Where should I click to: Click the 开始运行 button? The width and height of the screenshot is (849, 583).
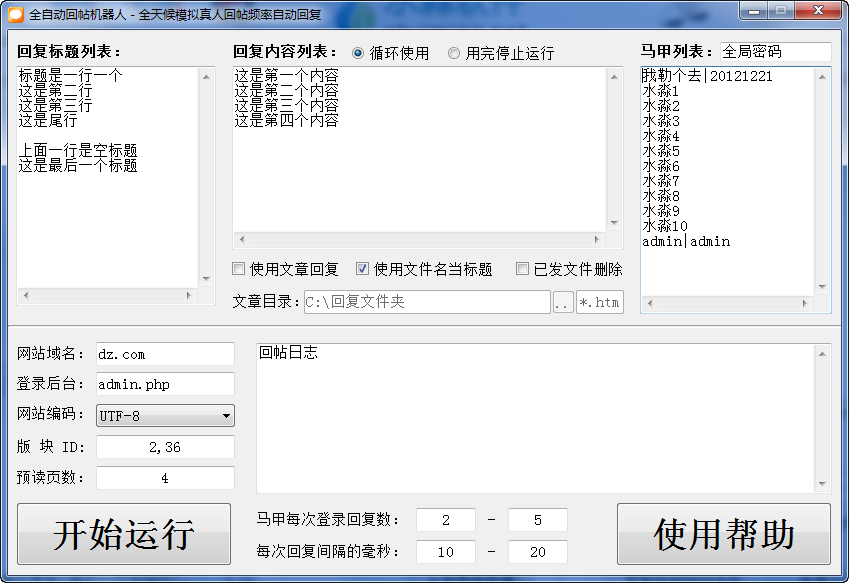tap(124, 534)
